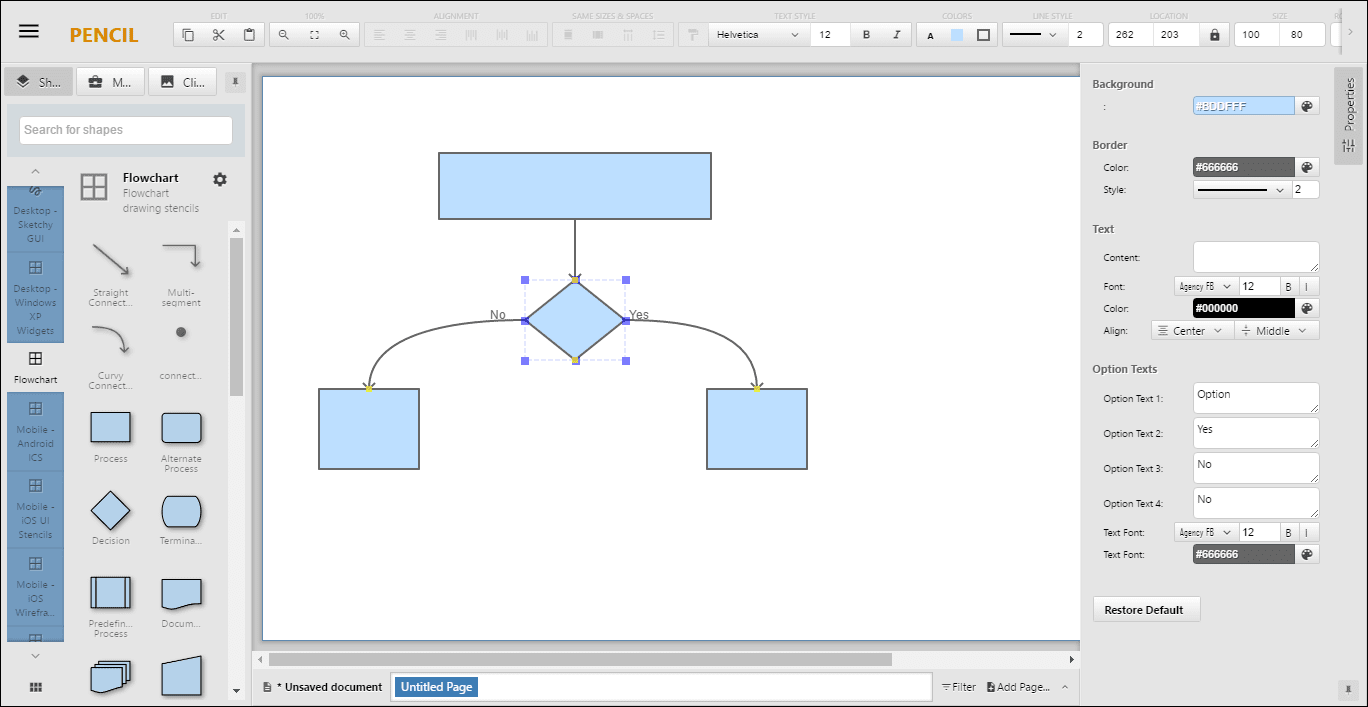The width and height of the screenshot is (1368, 707).
Task: Open the Background color picker palette
Action: [x=1307, y=106]
